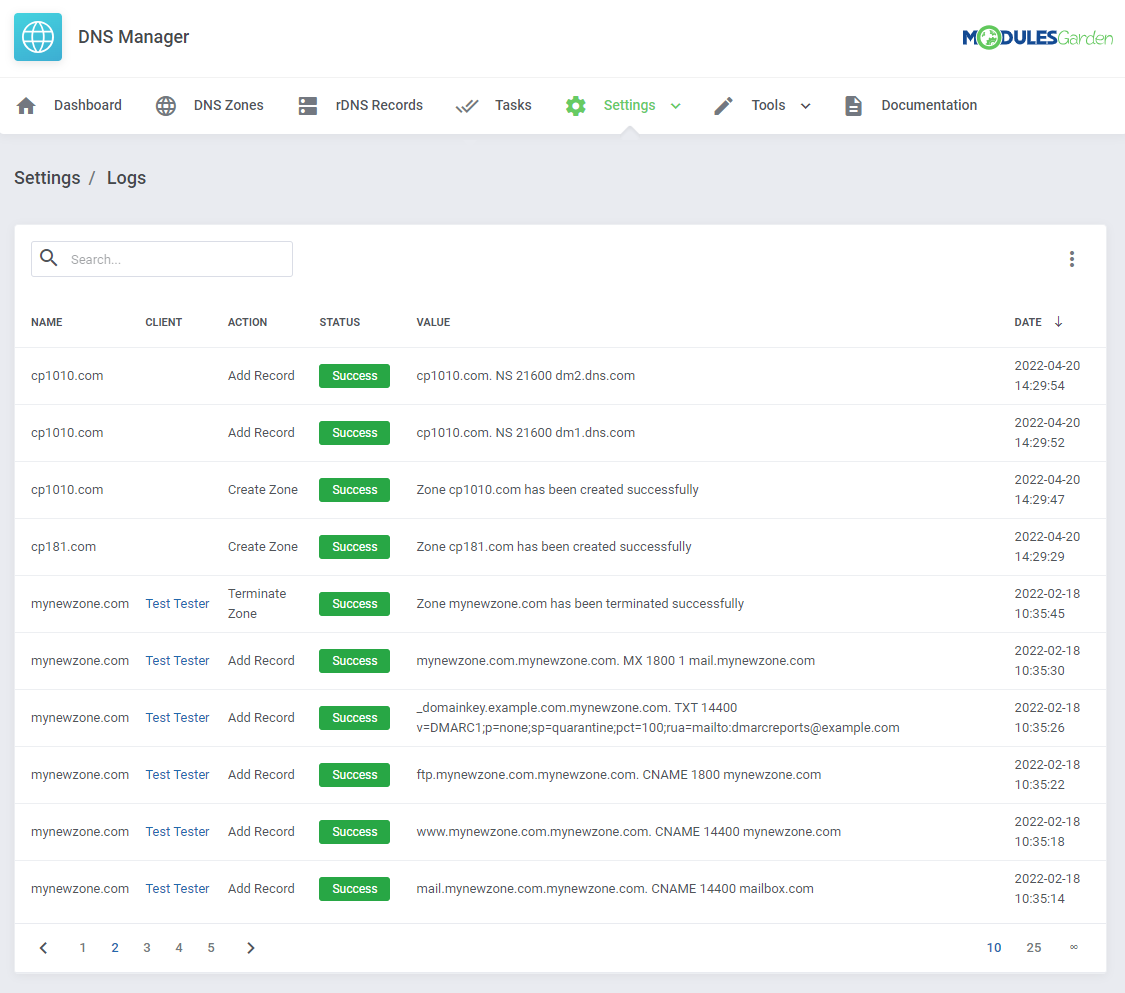Click 'Zone cp181.com has been created successfully' text
The height and width of the screenshot is (993, 1125).
pos(554,547)
